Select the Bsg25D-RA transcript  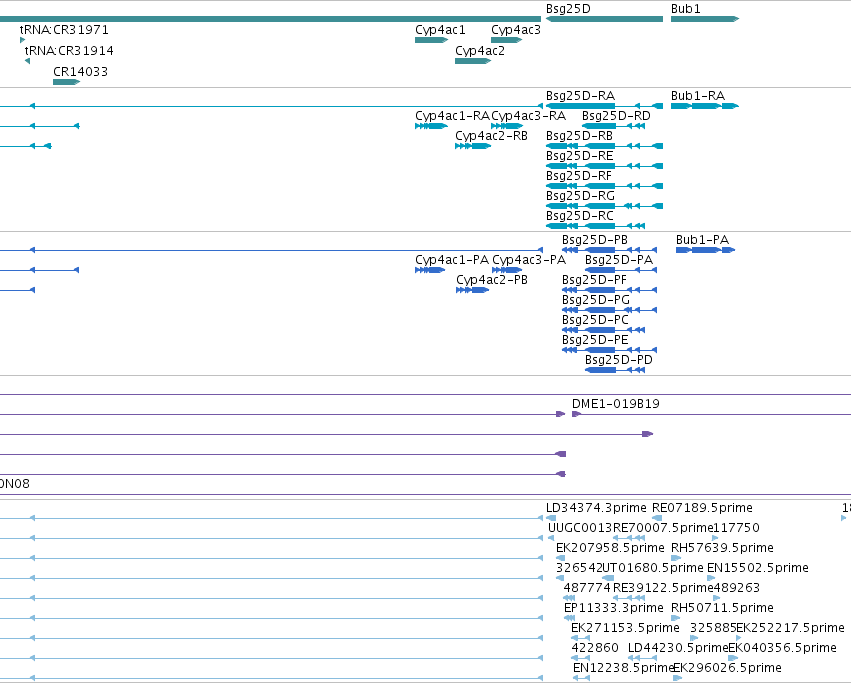click(x=604, y=106)
